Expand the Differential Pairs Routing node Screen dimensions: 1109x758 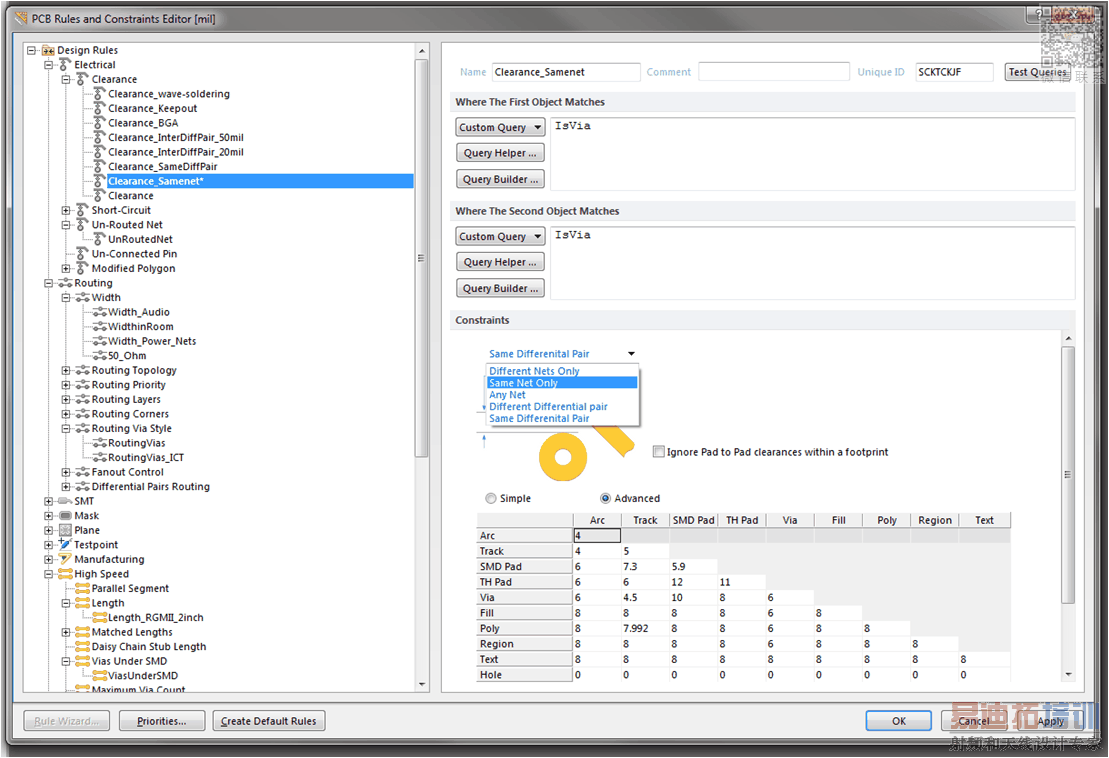(66, 487)
